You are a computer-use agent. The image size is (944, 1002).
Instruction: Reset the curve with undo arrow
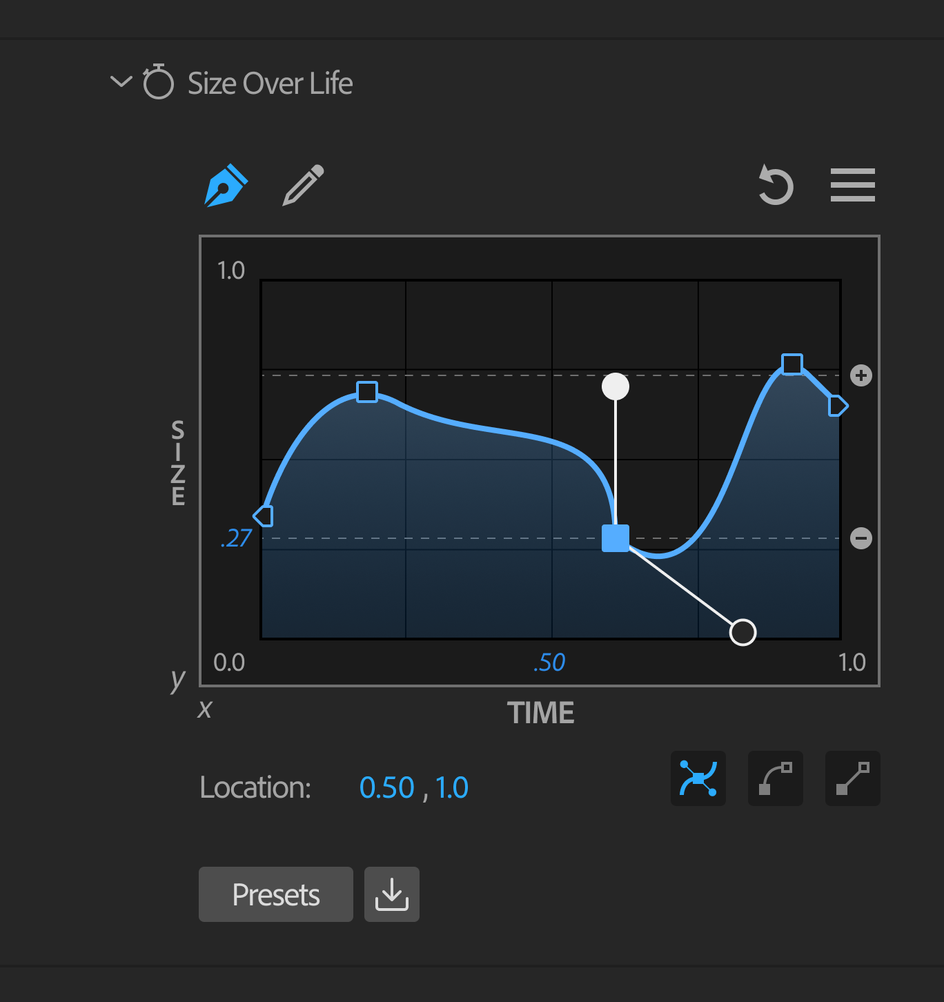point(776,185)
